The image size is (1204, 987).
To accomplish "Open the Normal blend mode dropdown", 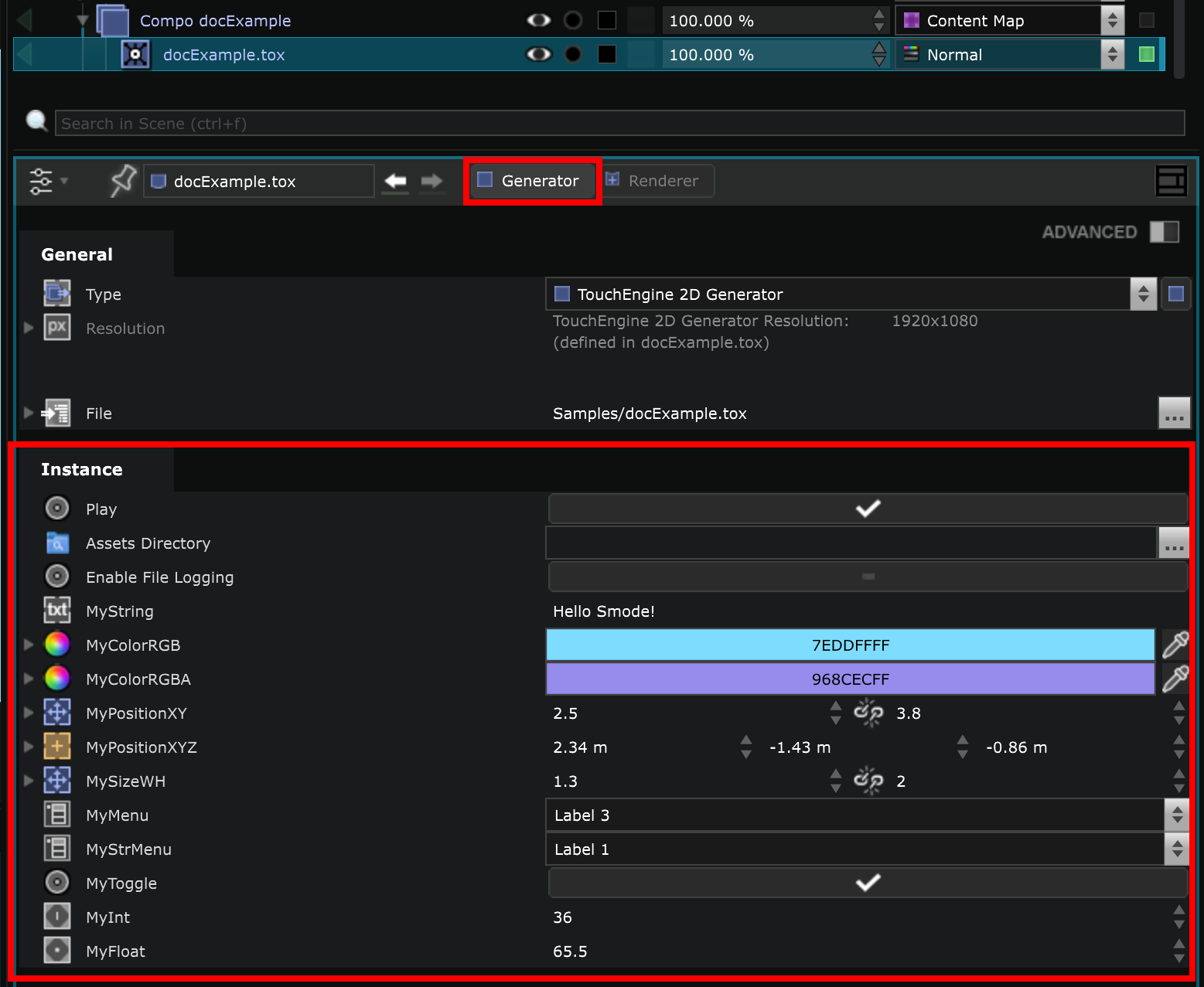I will [x=1010, y=54].
